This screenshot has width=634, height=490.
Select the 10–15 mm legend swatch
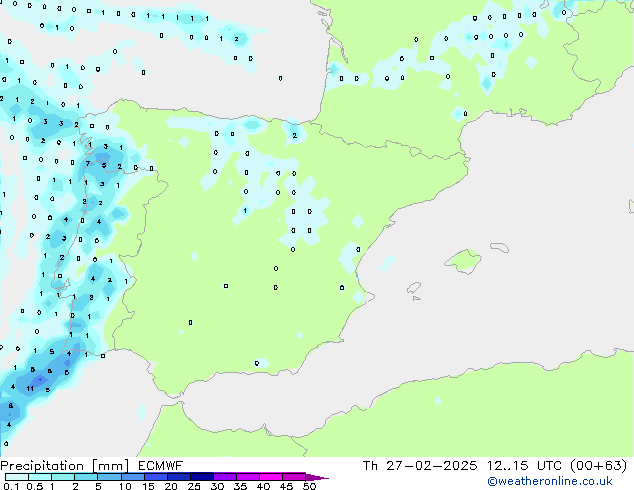click(x=132, y=477)
